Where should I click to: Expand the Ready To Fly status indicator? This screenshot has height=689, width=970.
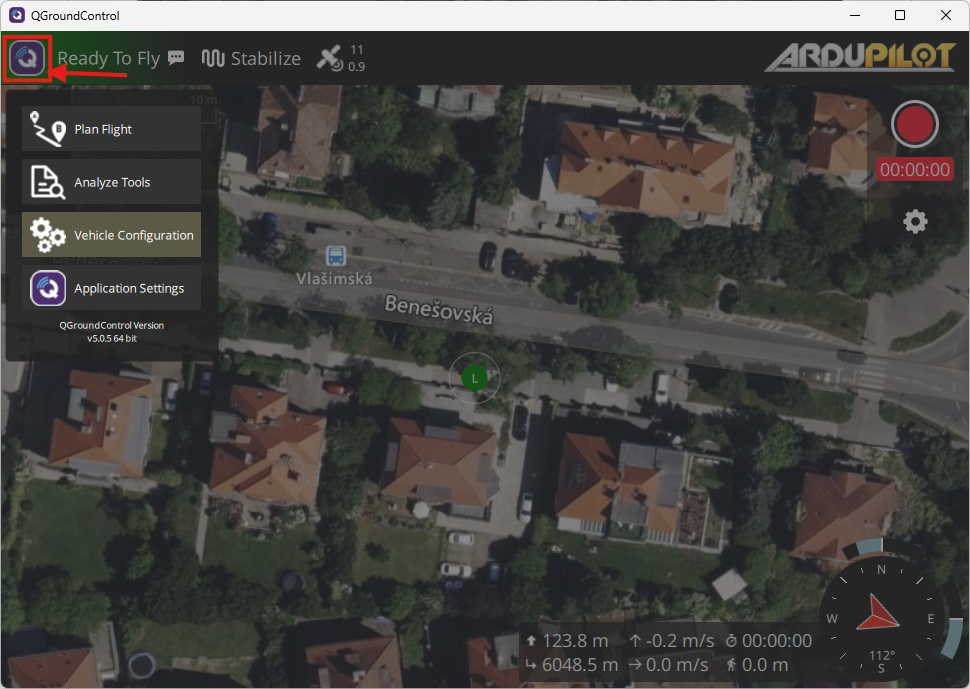[108, 58]
